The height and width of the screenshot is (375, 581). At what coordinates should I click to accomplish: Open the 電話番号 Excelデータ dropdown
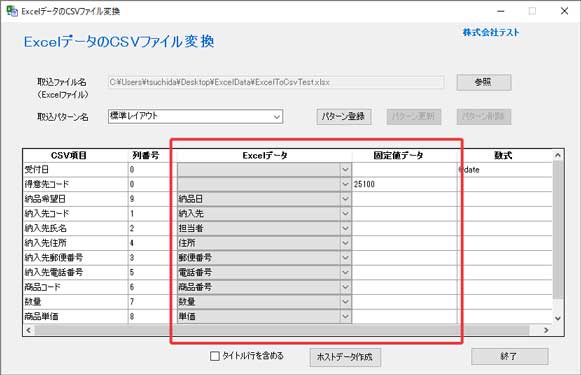pos(345,272)
